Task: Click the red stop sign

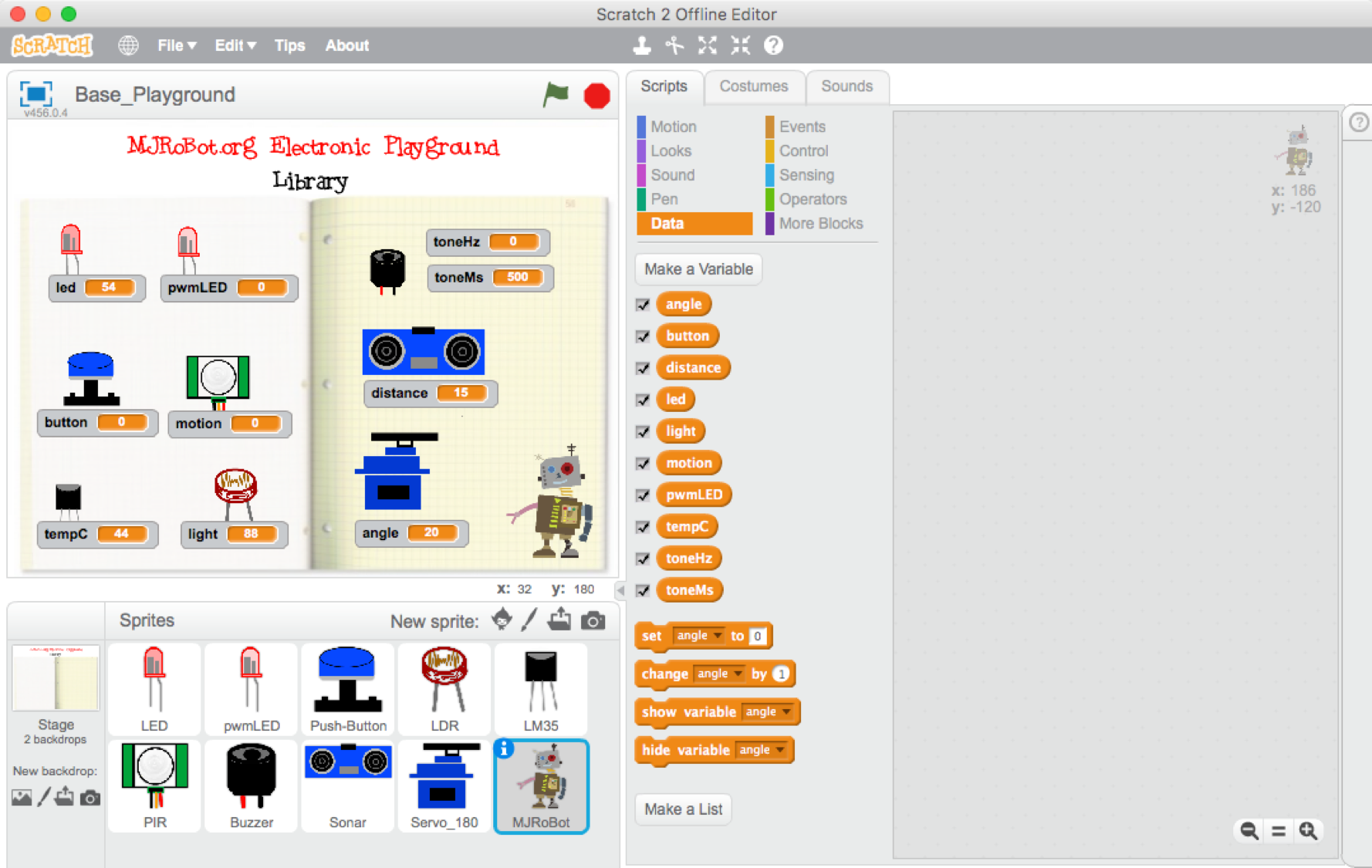Action: pyautogui.click(x=595, y=94)
